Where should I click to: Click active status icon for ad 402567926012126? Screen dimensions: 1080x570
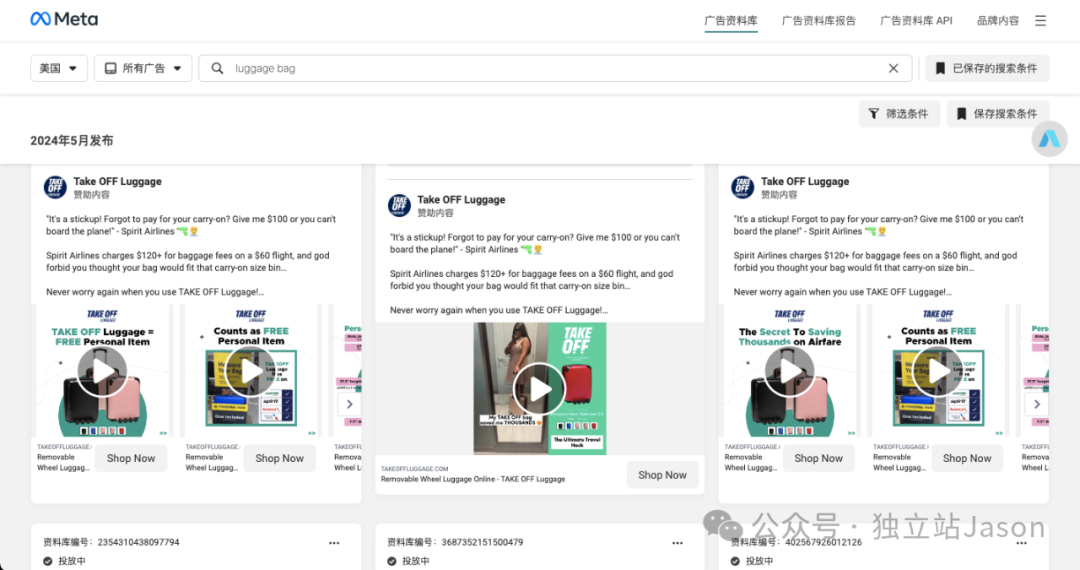point(735,561)
